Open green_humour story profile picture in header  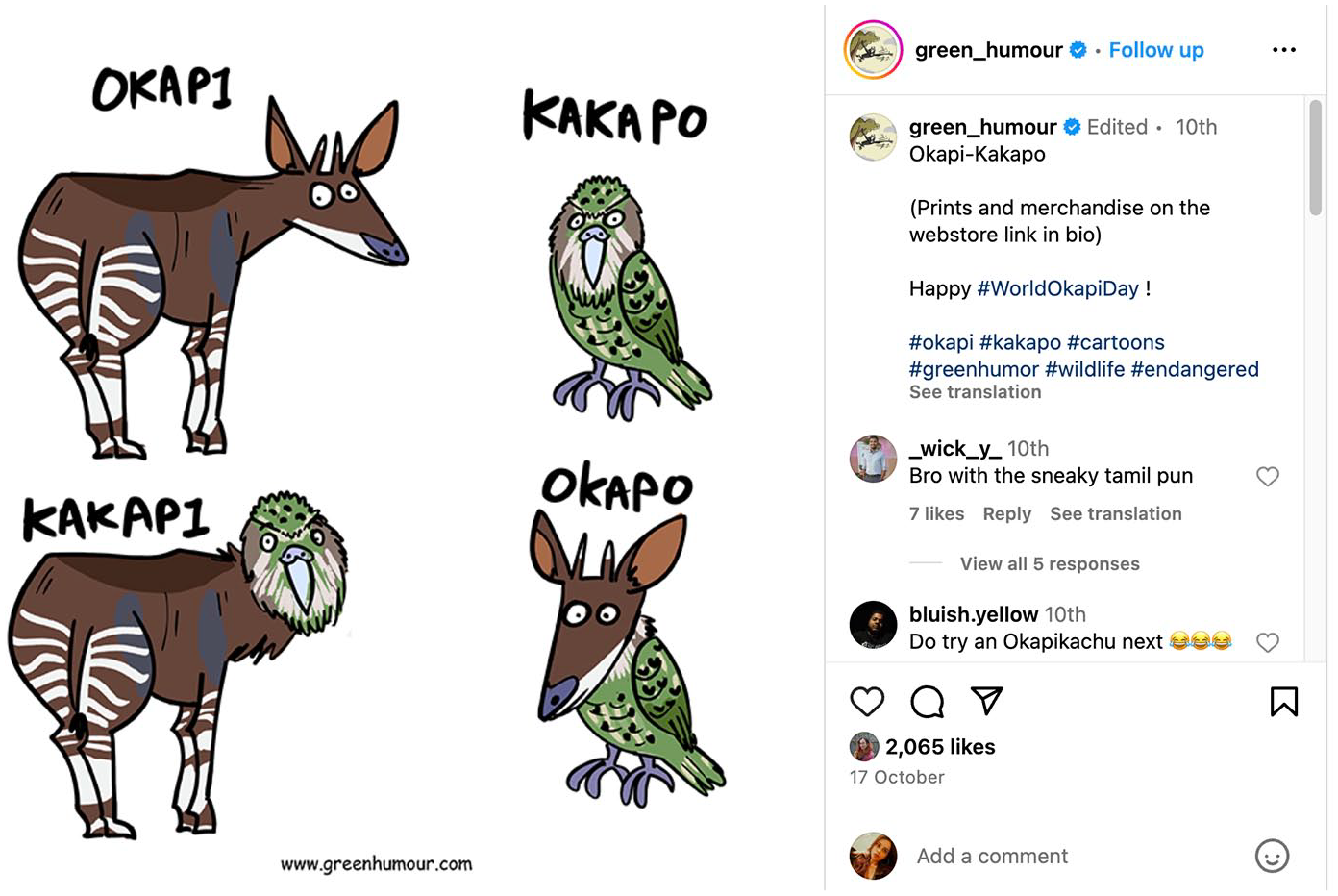(x=873, y=50)
